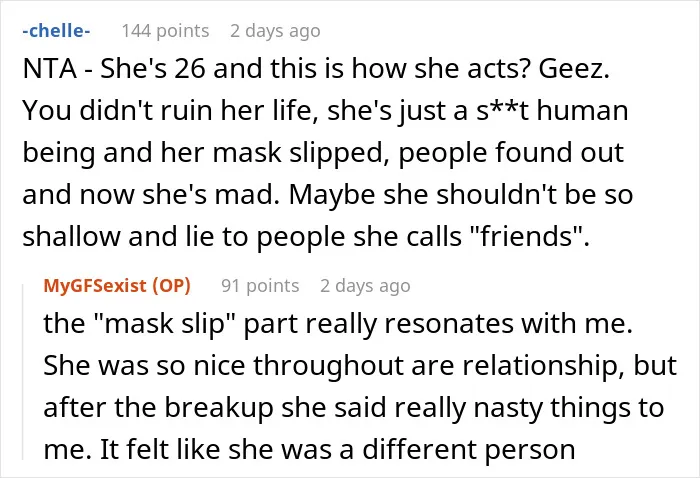Click the censored s**t word
The width and height of the screenshot is (700, 478).
[x=502, y=111]
